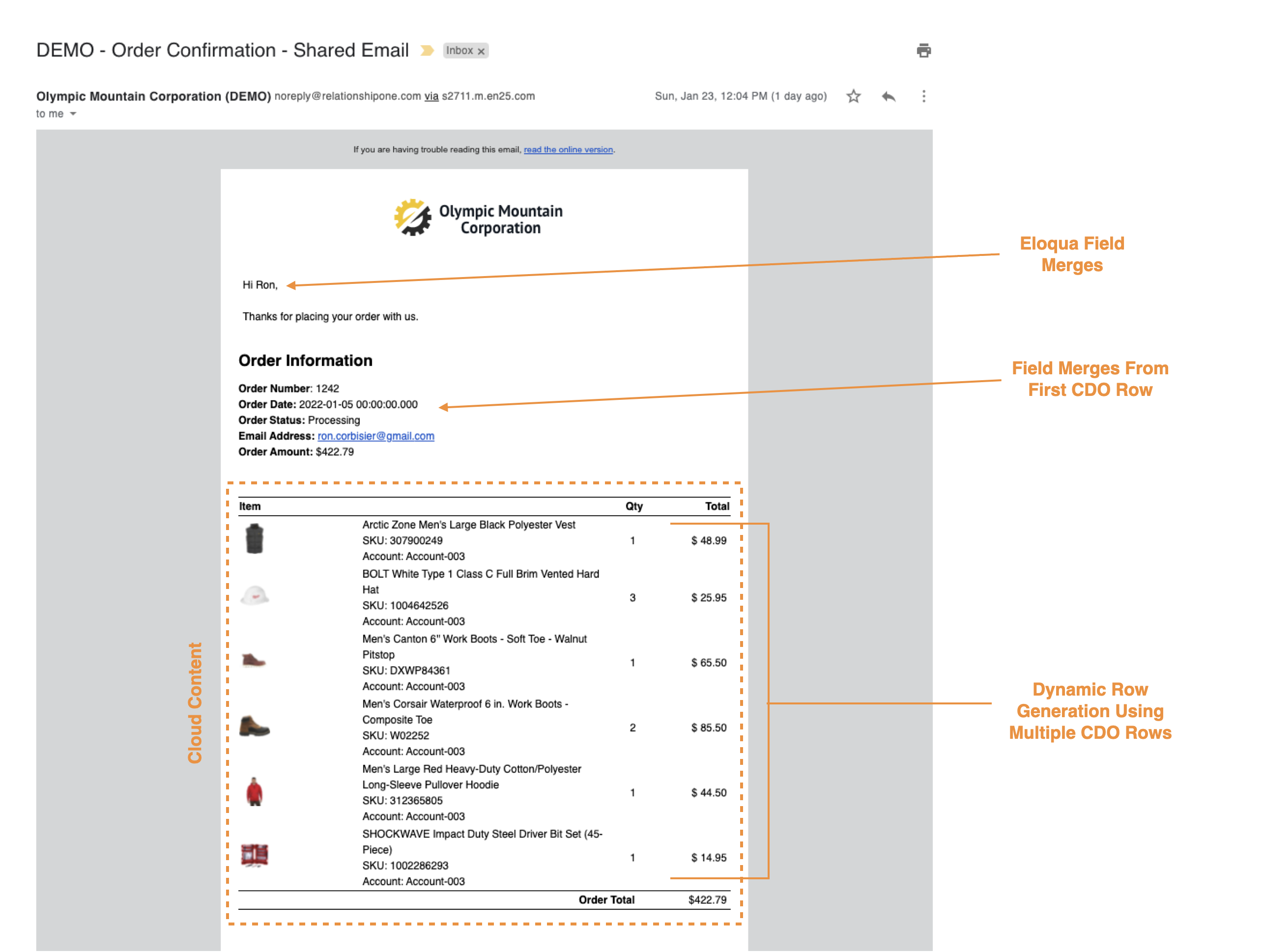Click the print email icon
Screen dimensions: 1263x952
[x=923, y=50]
